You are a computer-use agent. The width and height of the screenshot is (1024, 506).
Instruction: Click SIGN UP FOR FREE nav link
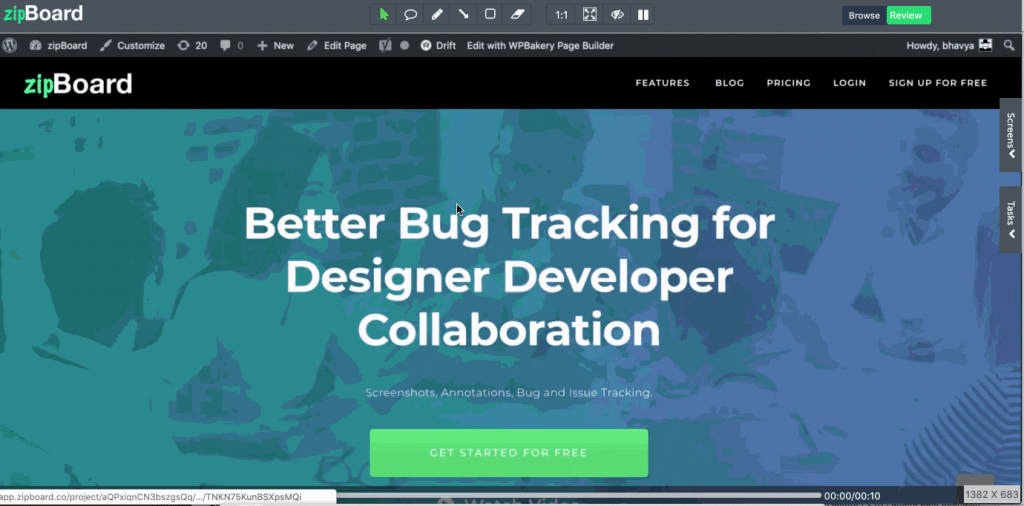tap(938, 83)
